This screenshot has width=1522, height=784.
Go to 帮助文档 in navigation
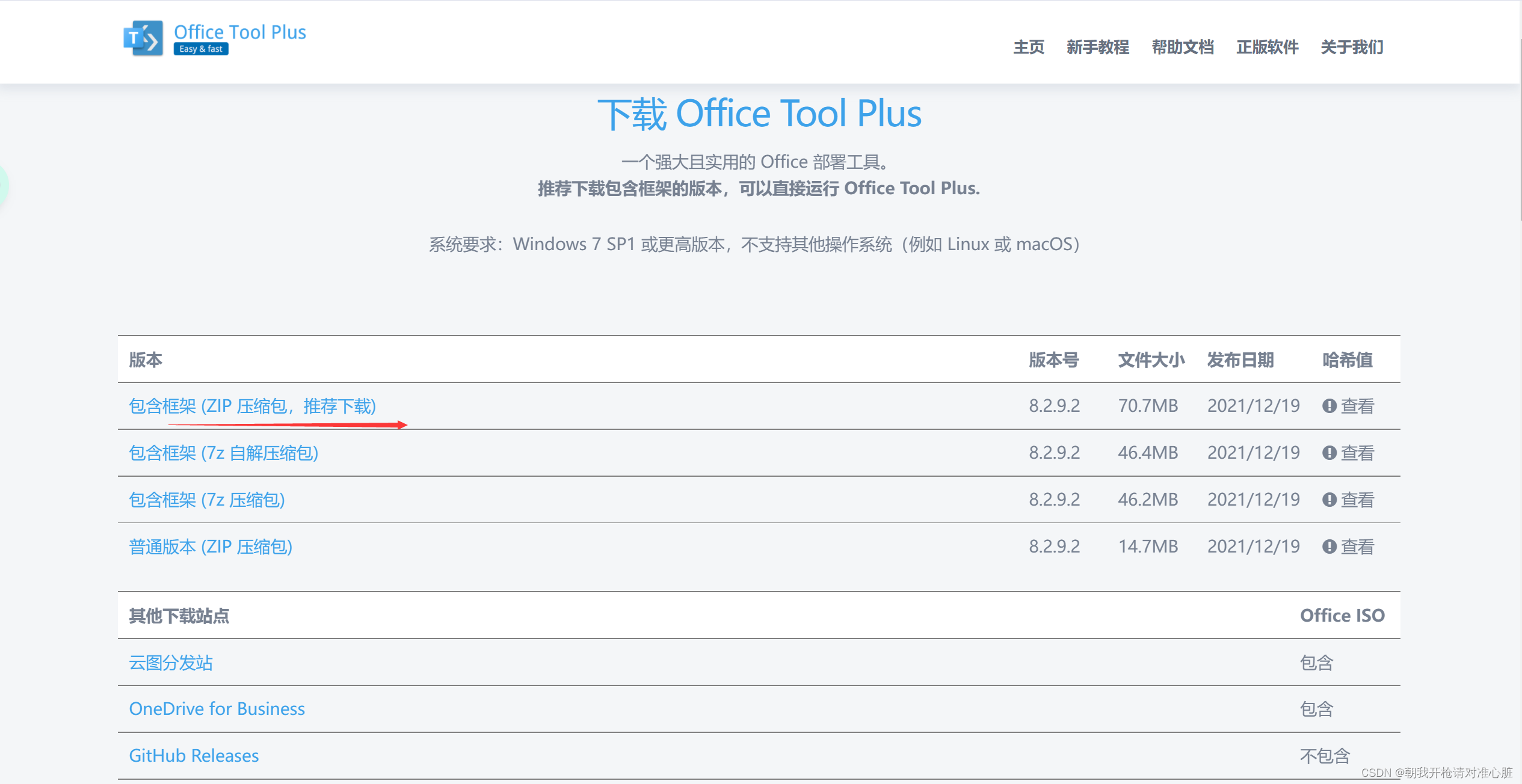[1182, 47]
